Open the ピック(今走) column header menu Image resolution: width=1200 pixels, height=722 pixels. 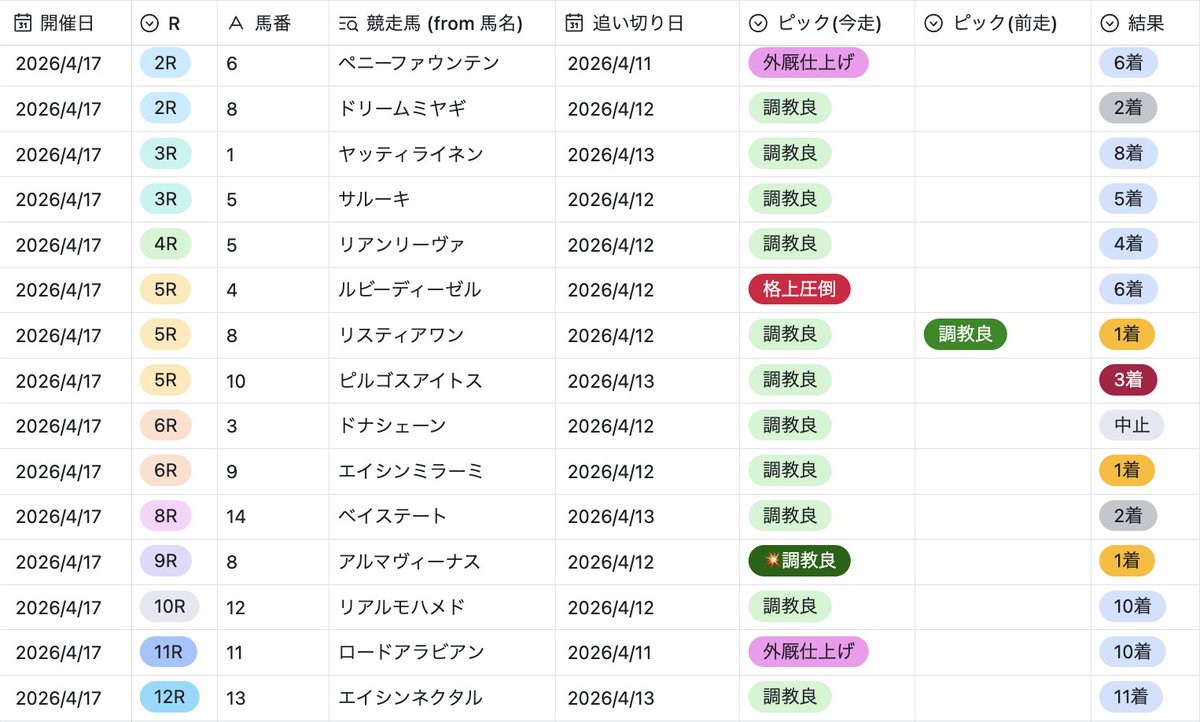tap(827, 23)
